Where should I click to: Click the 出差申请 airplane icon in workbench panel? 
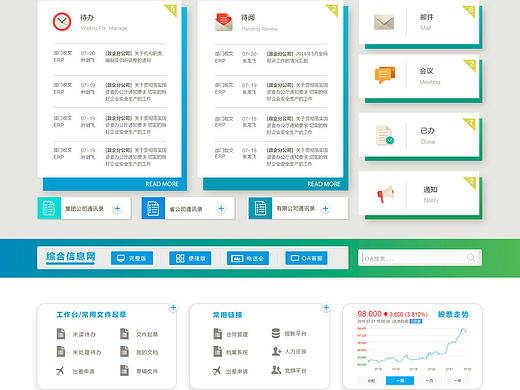(60, 370)
